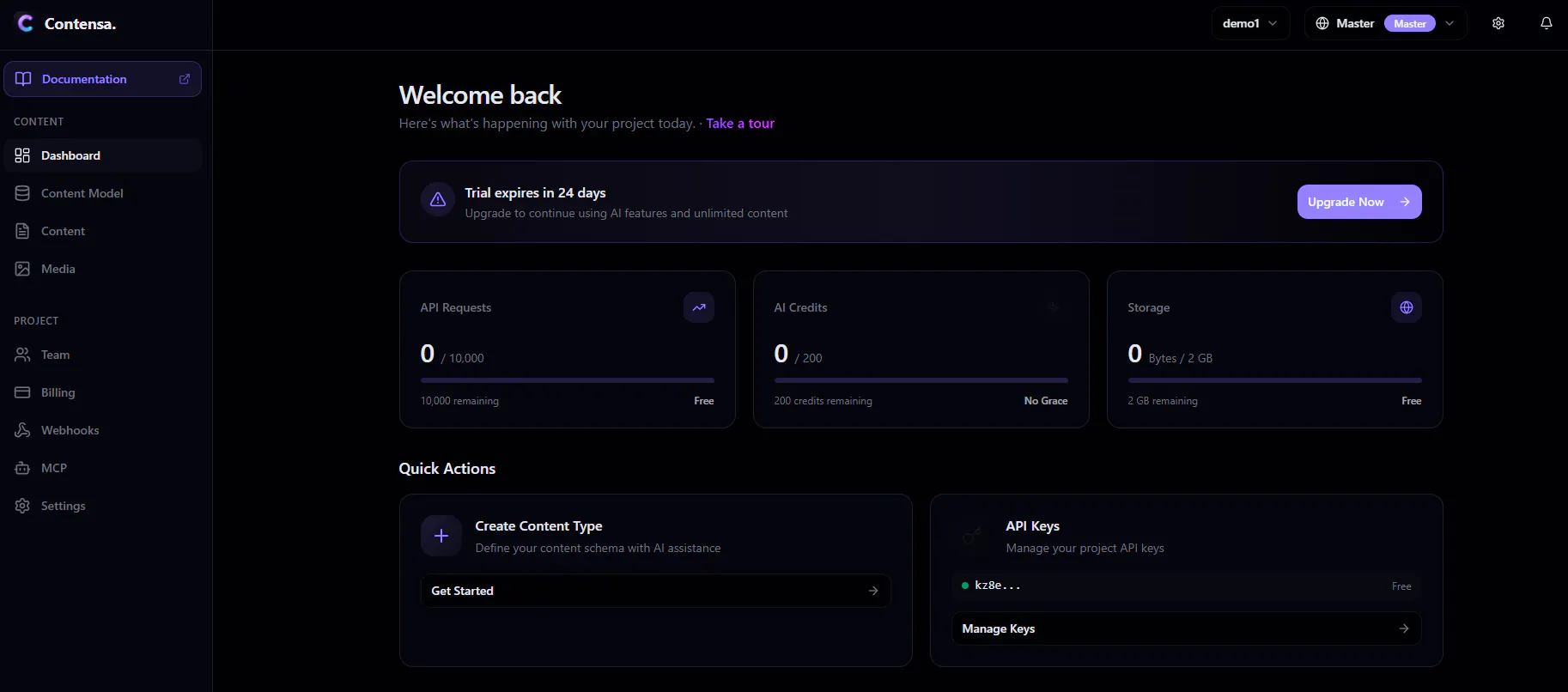Click the AI Credits sparkle icon

[1053, 307]
